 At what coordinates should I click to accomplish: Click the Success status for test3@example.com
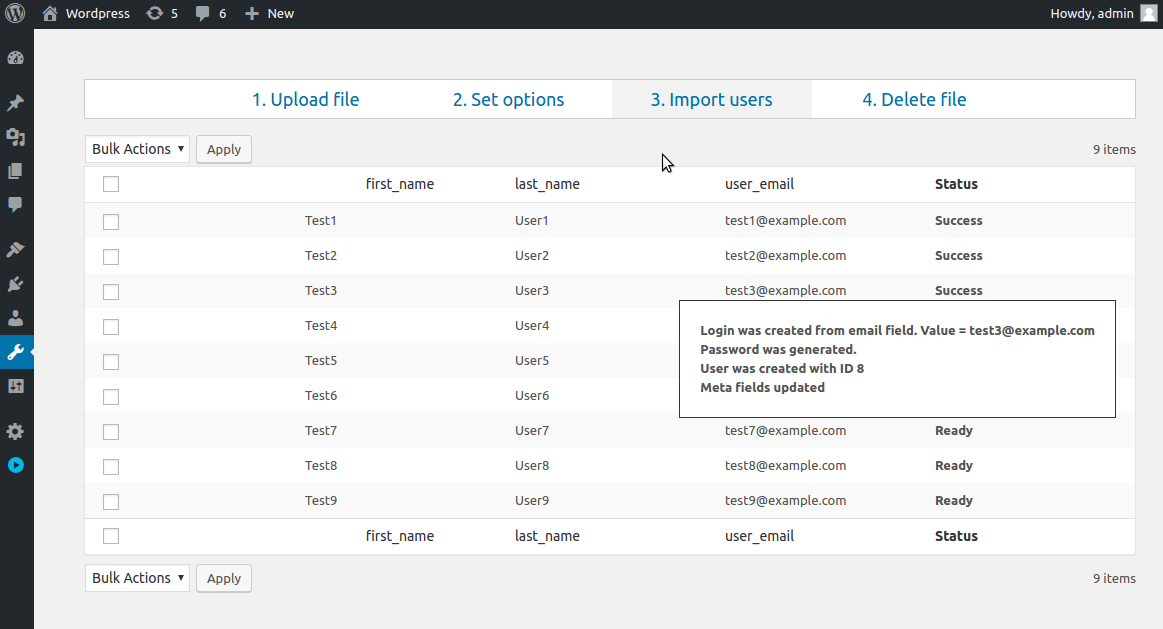pos(958,291)
